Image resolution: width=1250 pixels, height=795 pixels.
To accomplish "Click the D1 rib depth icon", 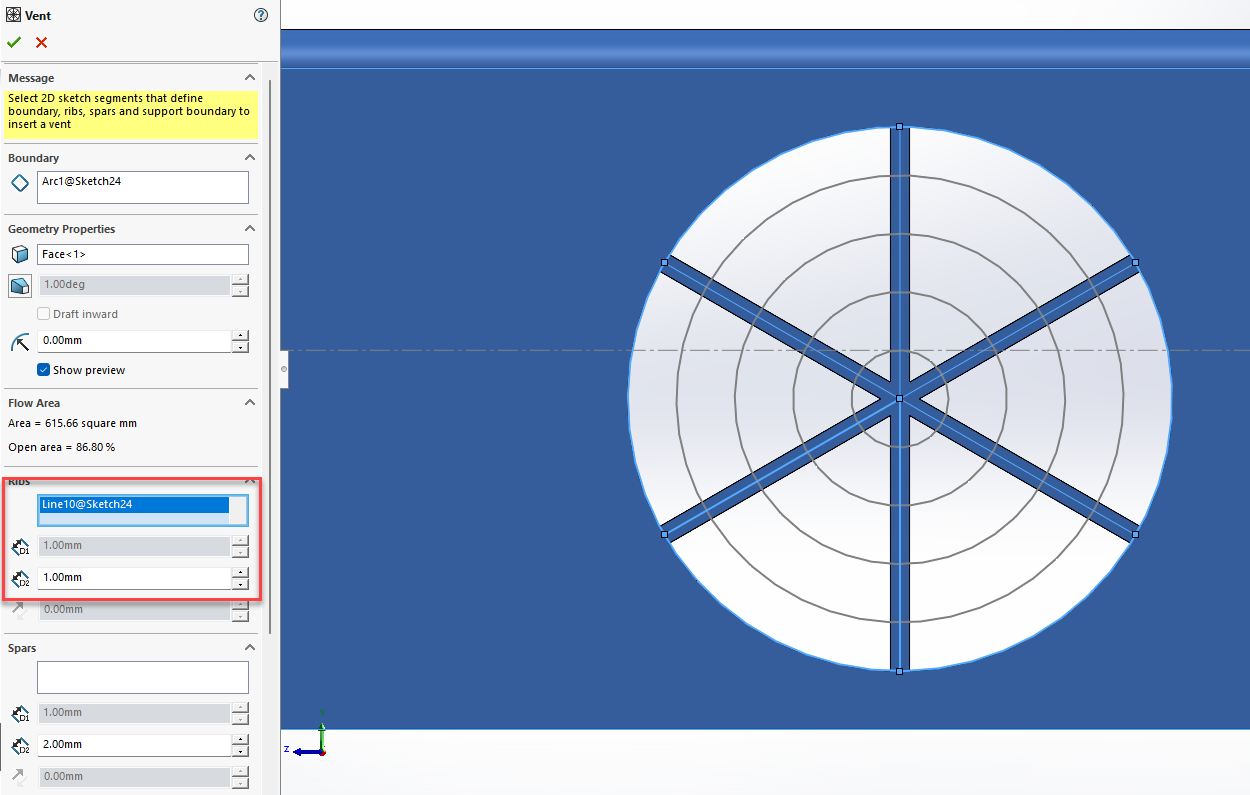I will point(20,546).
